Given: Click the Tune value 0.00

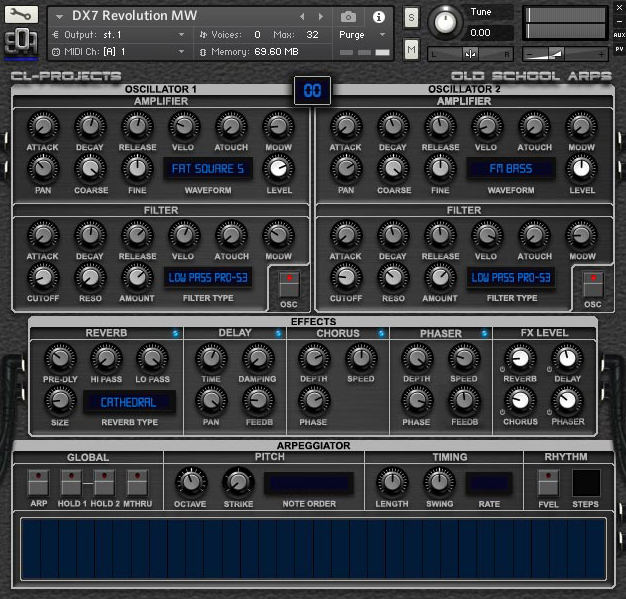Looking at the screenshot, I should [481, 33].
